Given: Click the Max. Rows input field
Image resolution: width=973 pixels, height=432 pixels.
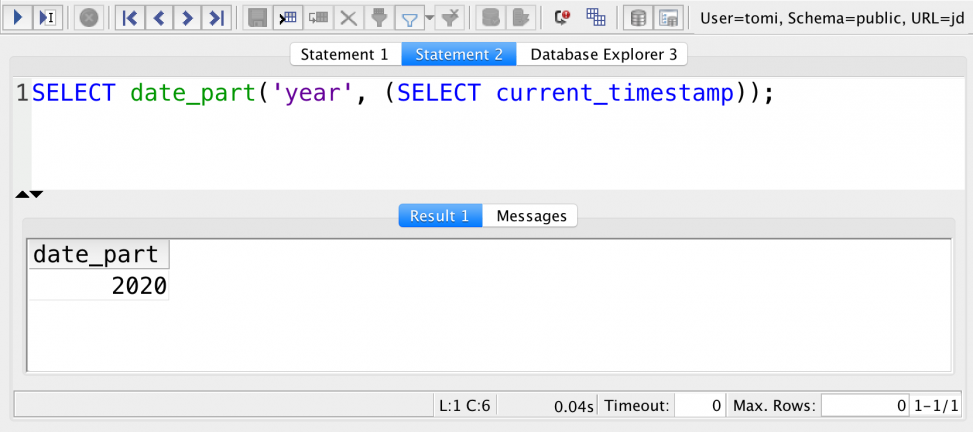Looking at the screenshot, I should [865, 406].
